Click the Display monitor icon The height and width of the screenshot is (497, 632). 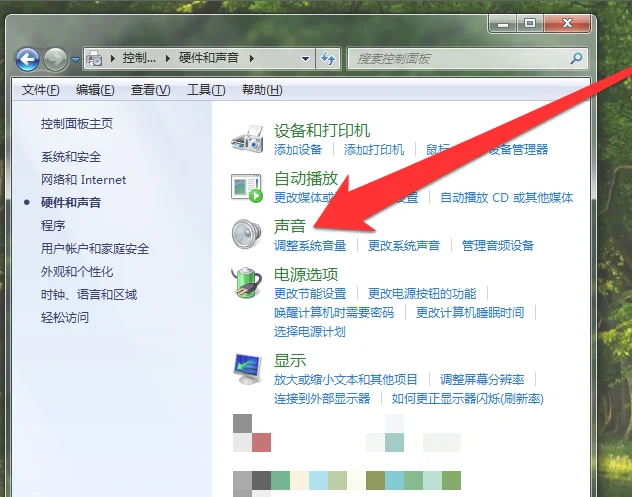247,369
